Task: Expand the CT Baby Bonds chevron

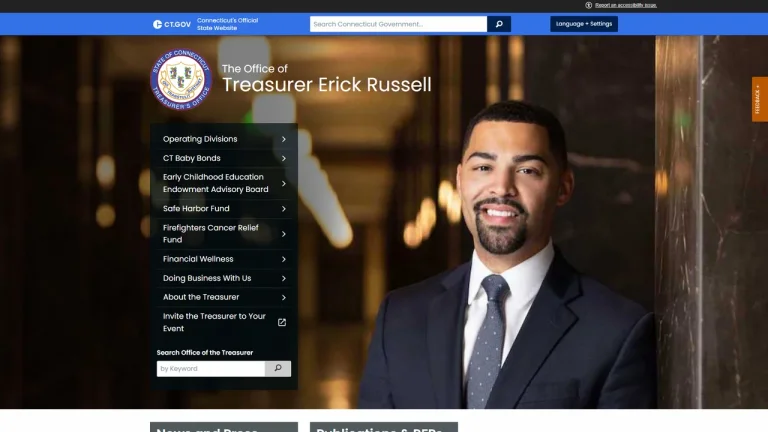Action: [x=284, y=158]
